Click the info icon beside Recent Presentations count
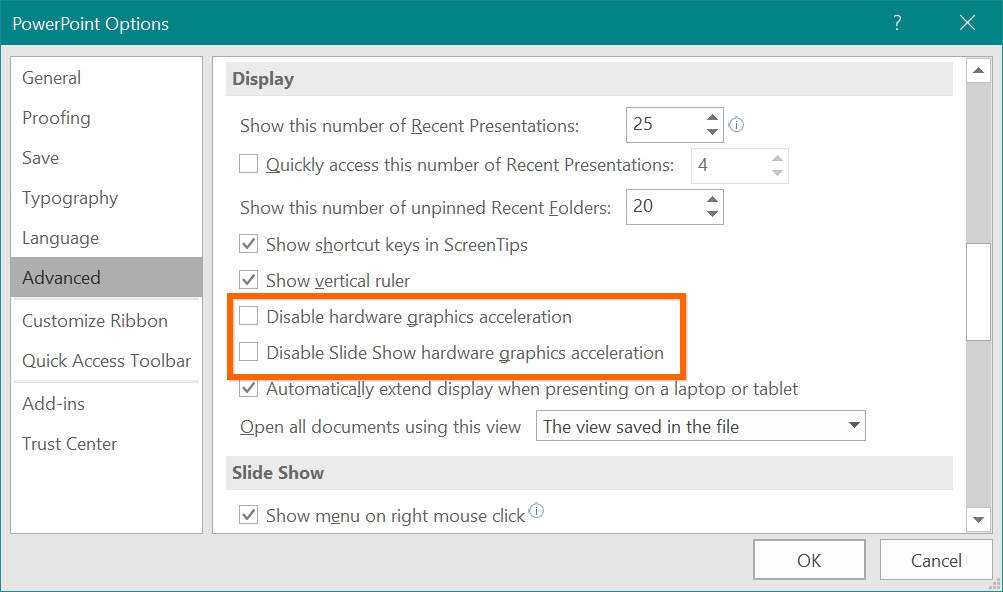Screen dimensions: 1003x592 click(736, 124)
